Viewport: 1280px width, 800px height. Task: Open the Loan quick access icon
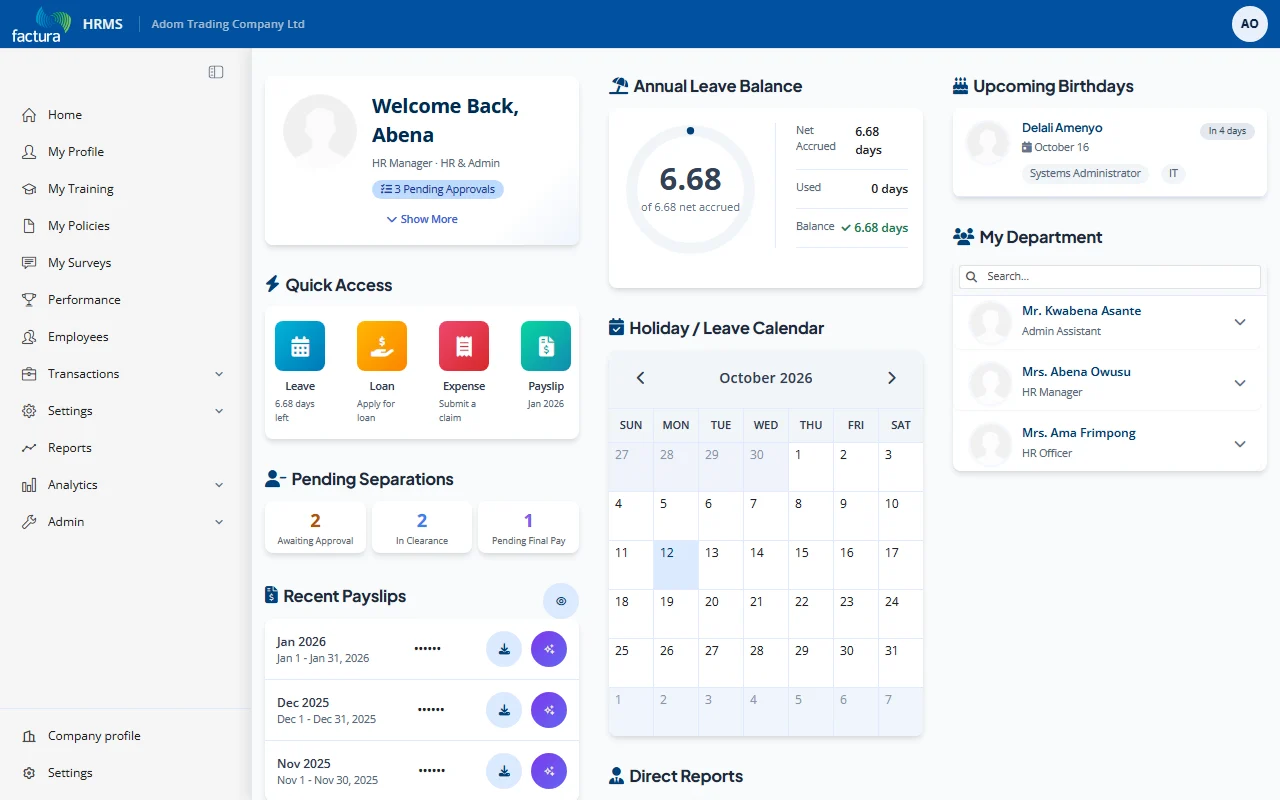[x=382, y=346]
